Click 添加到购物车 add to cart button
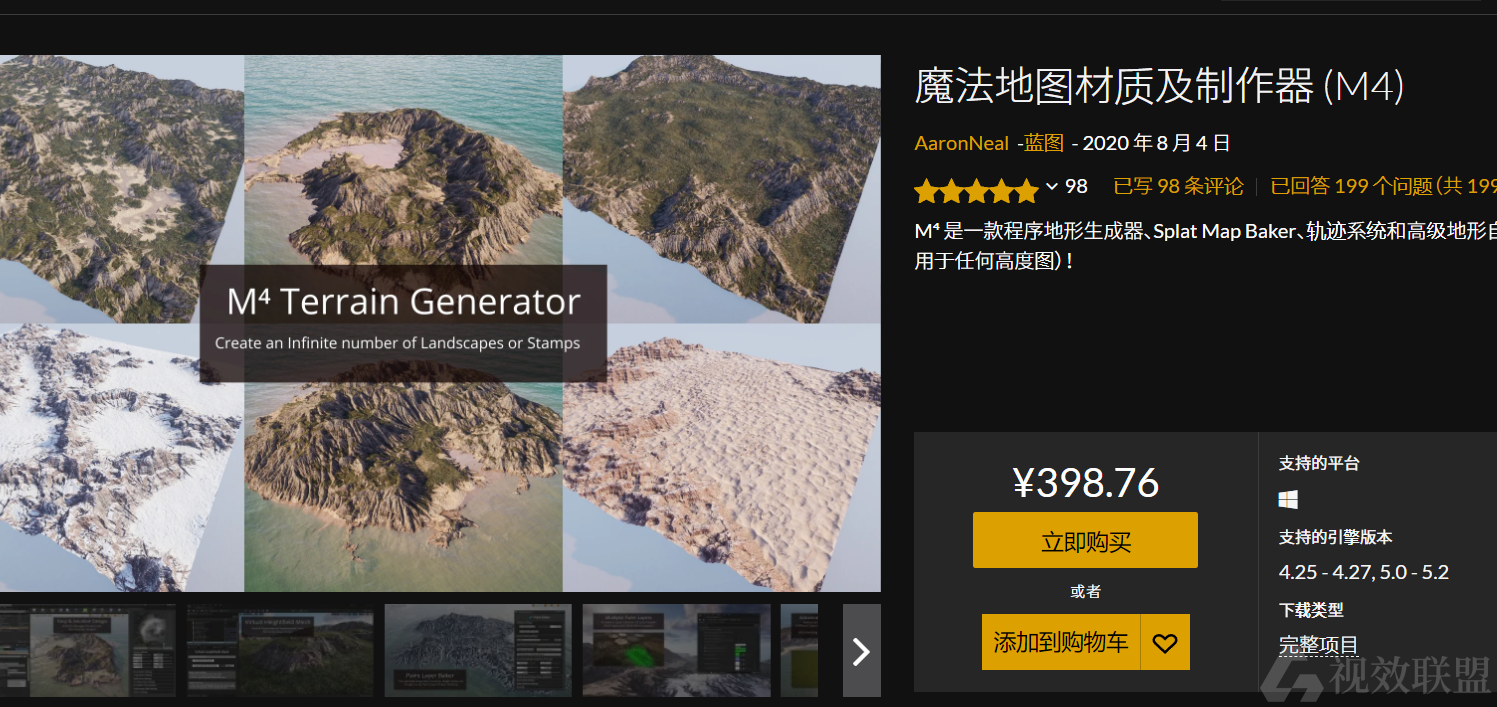The image size is (1497, 707). (1061, 642)
